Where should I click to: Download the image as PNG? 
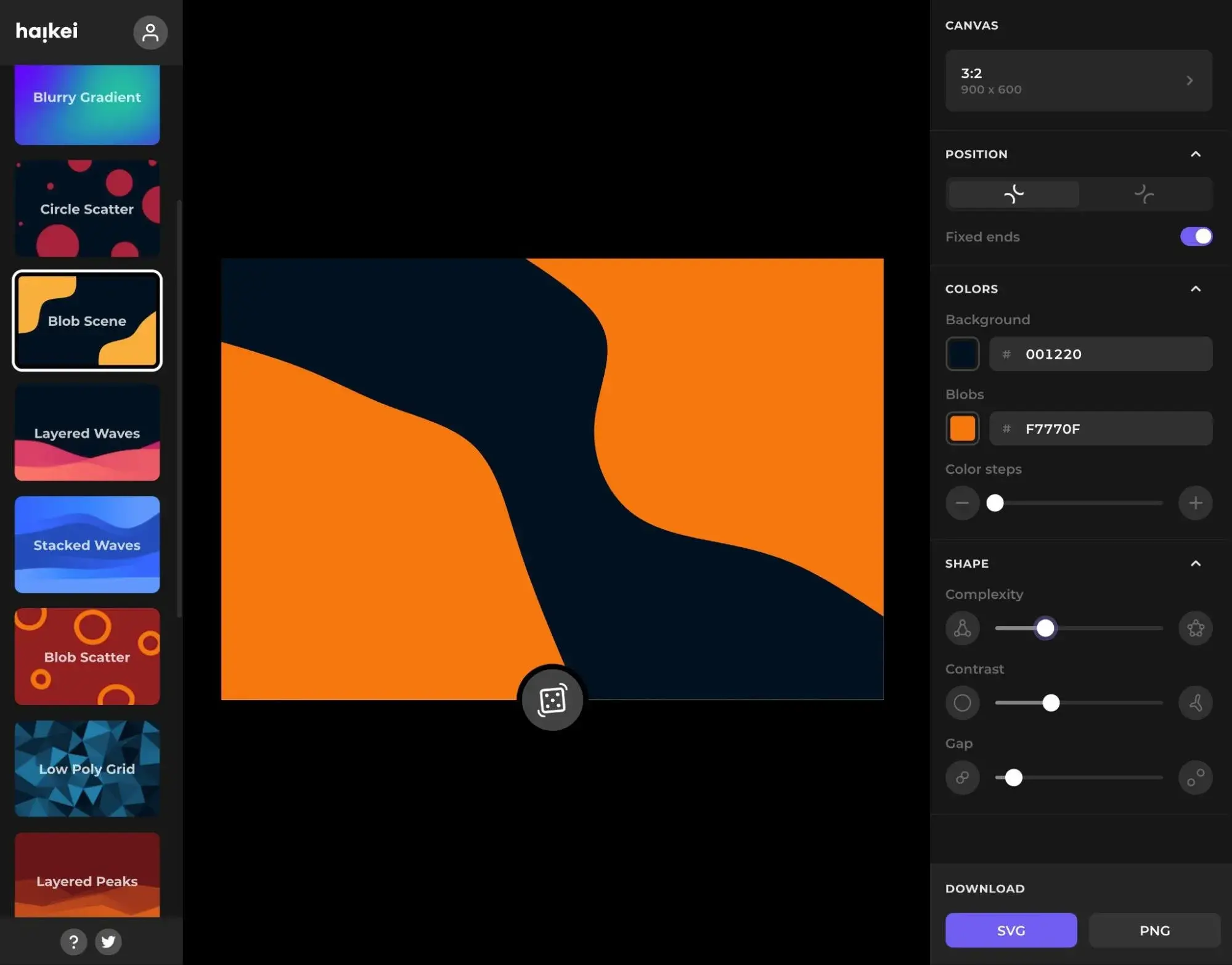pos(1154,930)
